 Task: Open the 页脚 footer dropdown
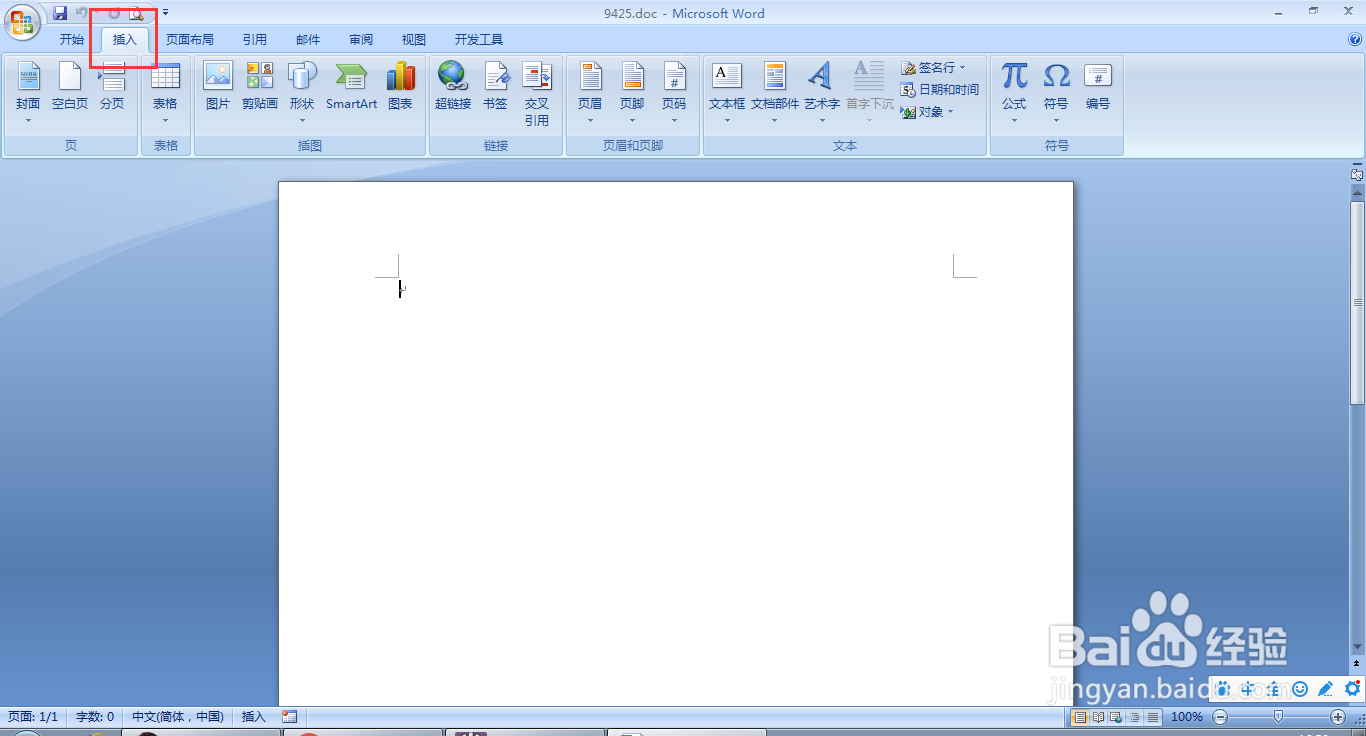(x=632, y=93)
